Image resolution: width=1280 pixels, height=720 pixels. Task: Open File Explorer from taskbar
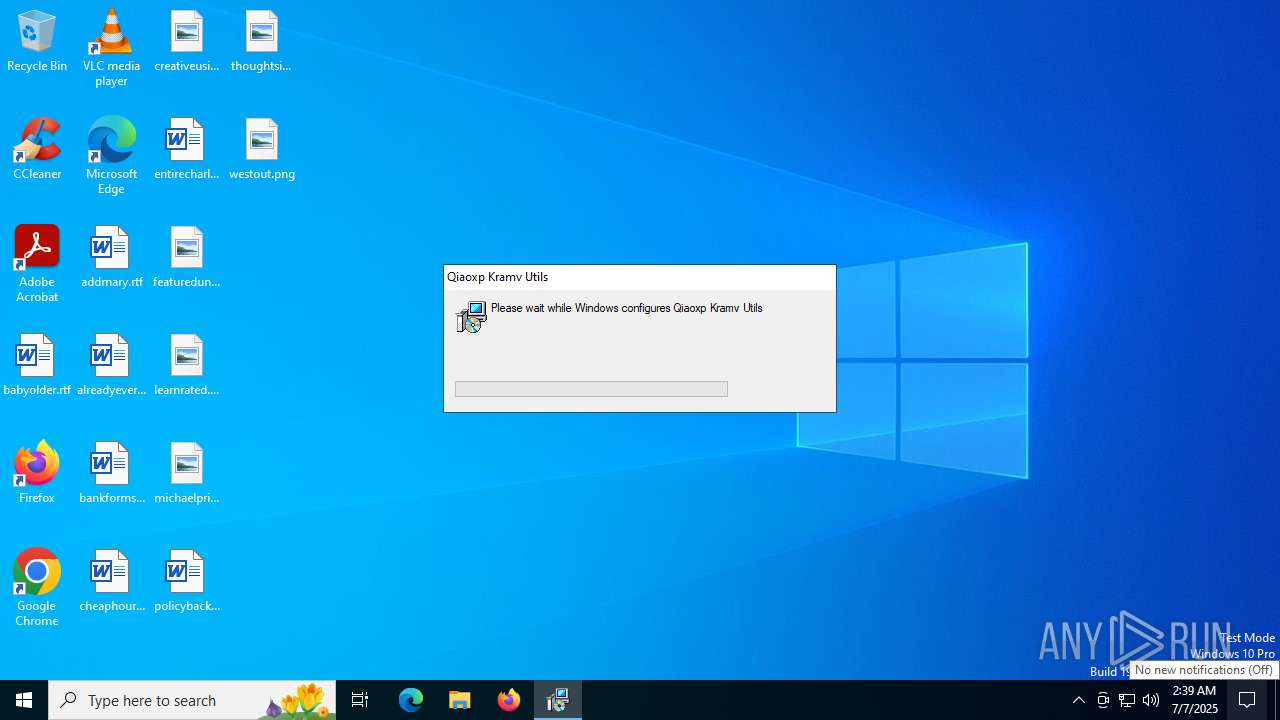pos(460,700)
